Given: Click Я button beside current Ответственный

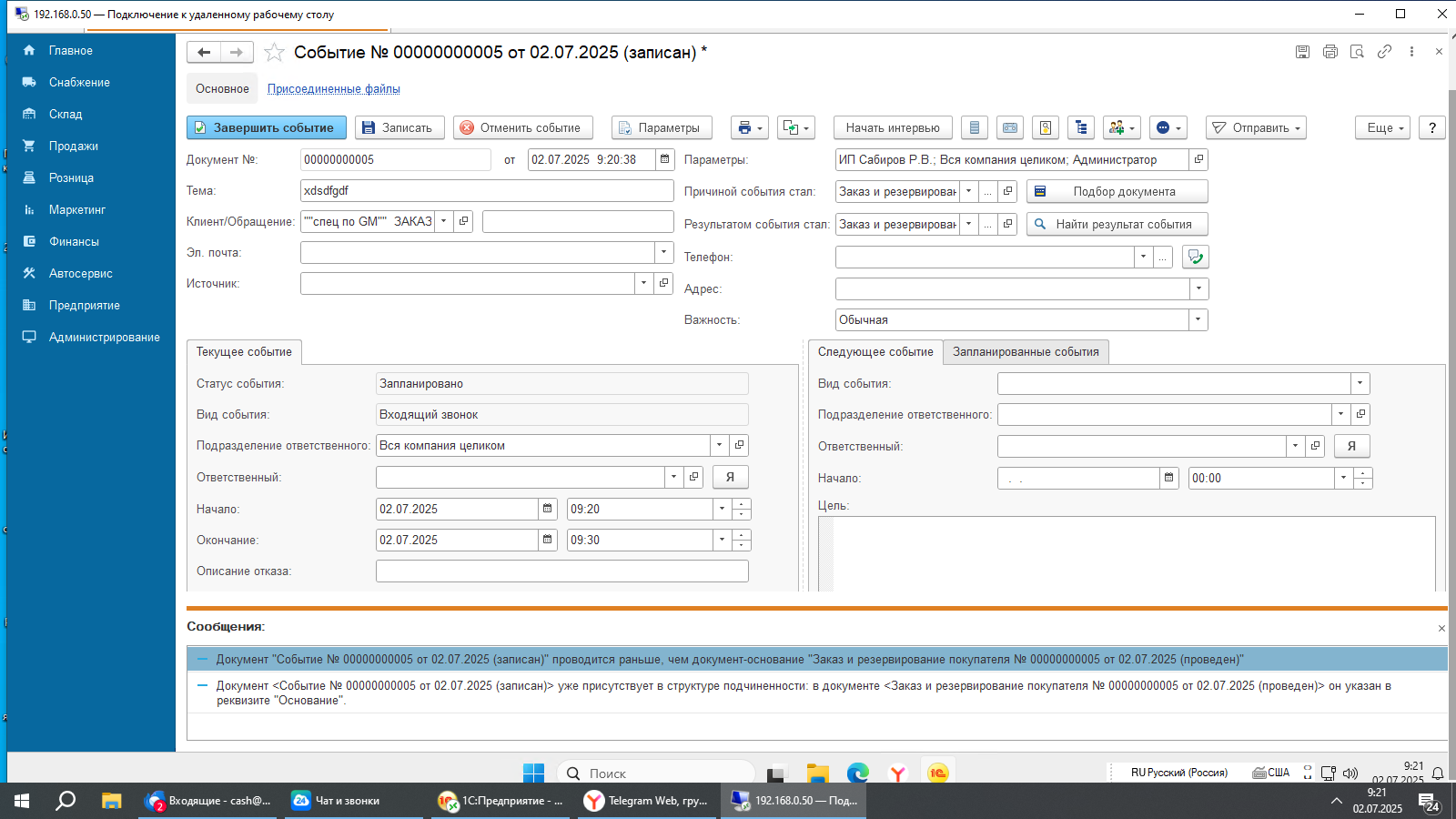Looking at the screenshot, I should pos(730,477).
